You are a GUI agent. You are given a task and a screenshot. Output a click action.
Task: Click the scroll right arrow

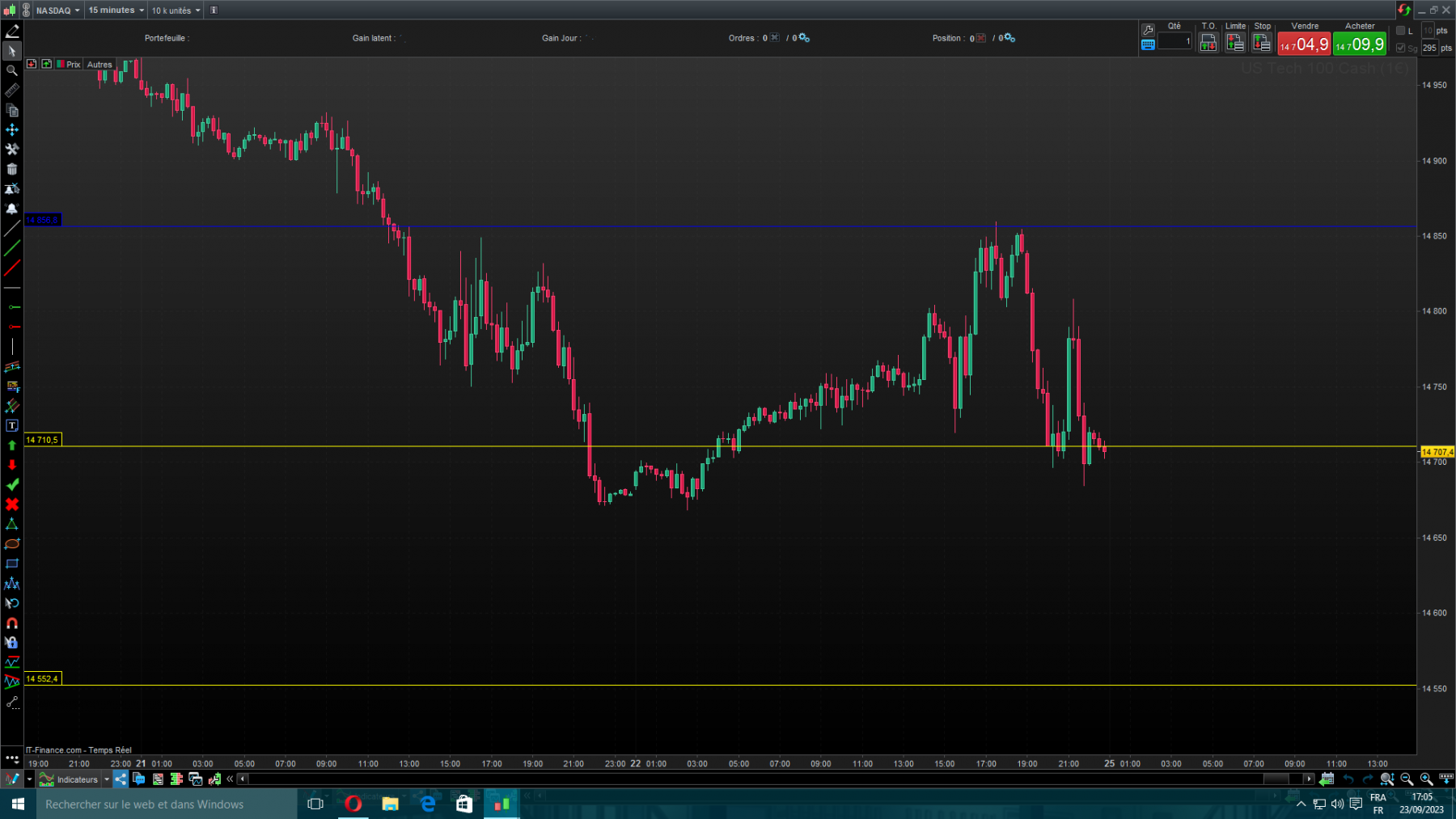coord(1309,779)
